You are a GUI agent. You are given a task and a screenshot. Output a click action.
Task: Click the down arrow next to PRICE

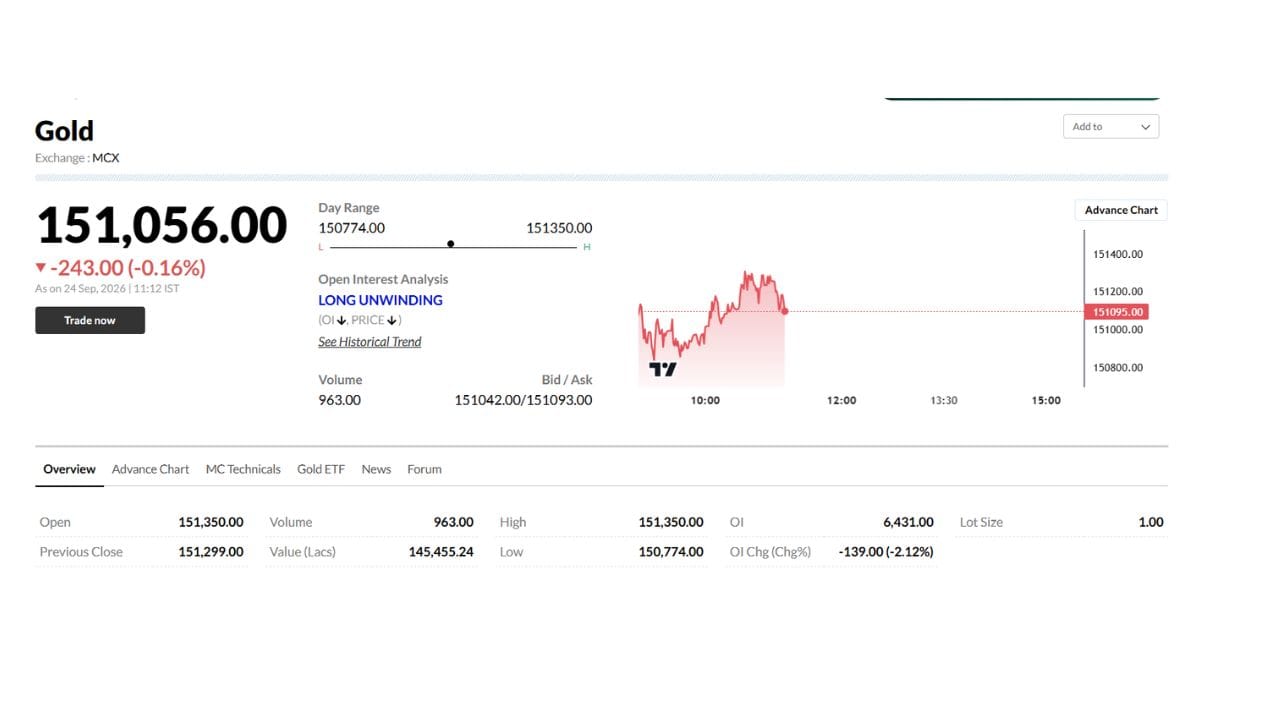coord(392,321)
